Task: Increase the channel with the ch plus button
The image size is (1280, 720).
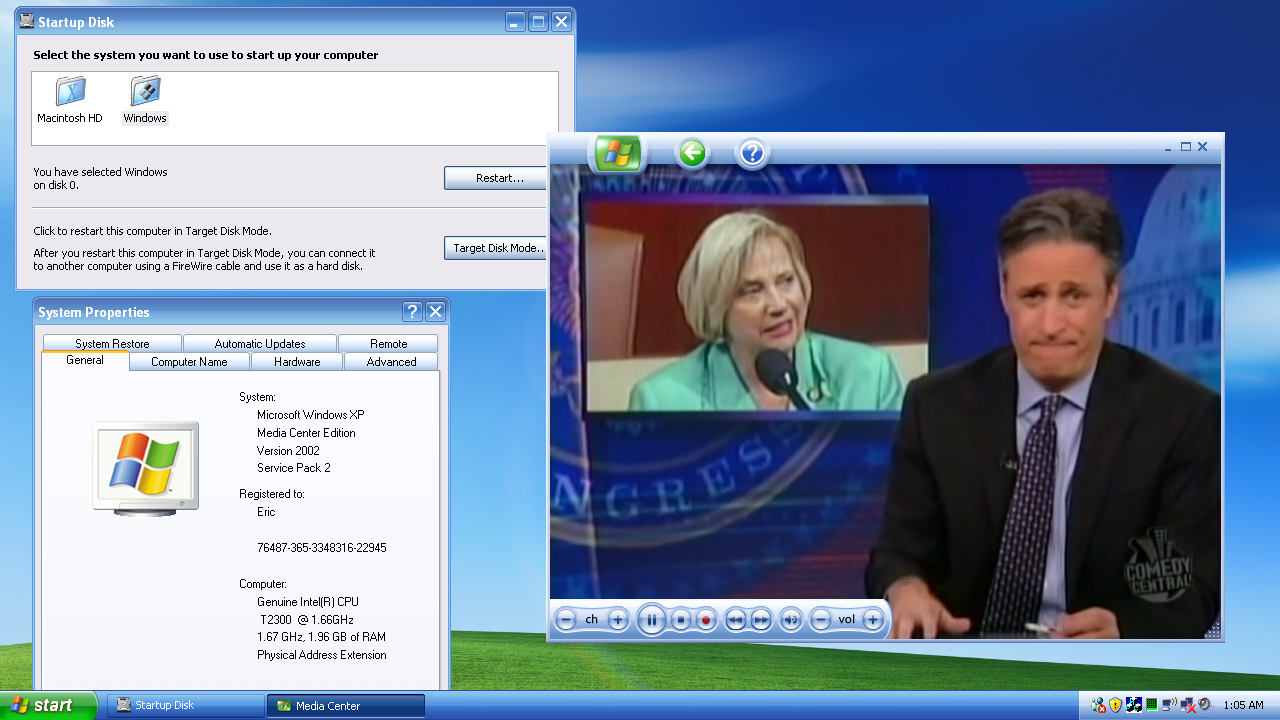Action: point(618,620)
